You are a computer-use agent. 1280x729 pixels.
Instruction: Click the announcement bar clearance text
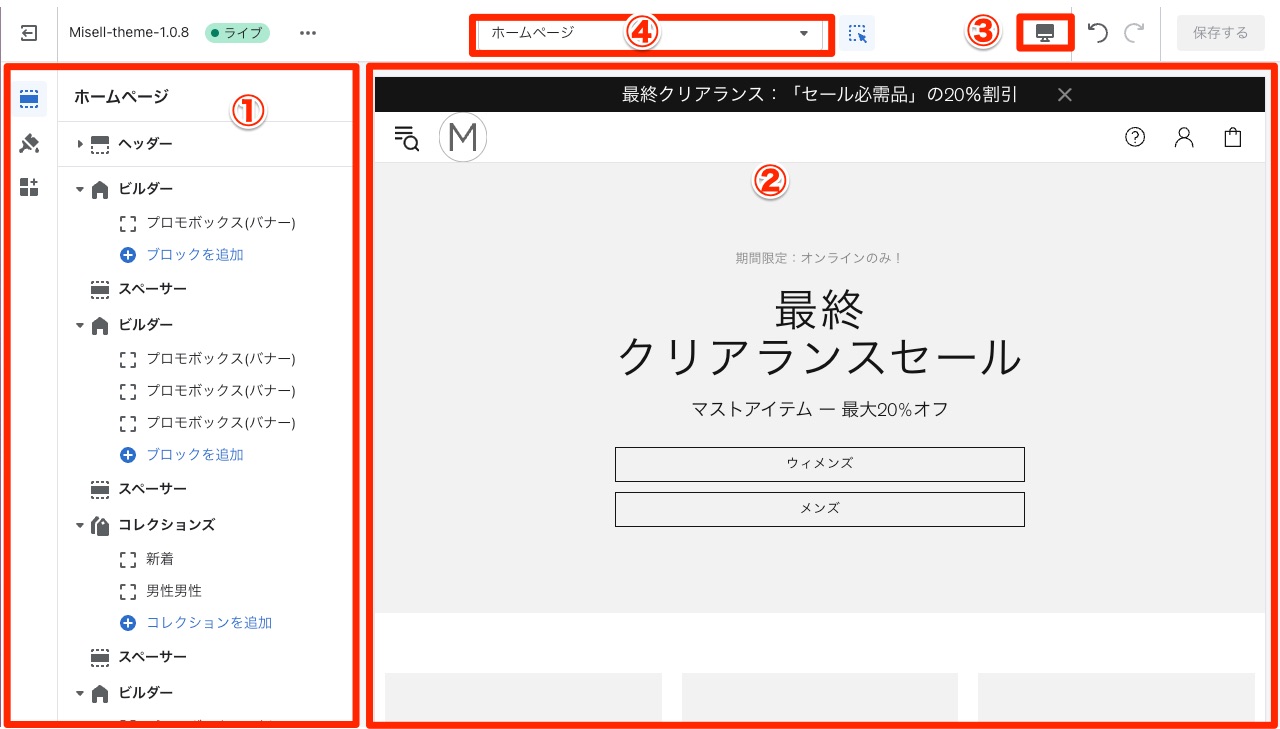point(820,95)
